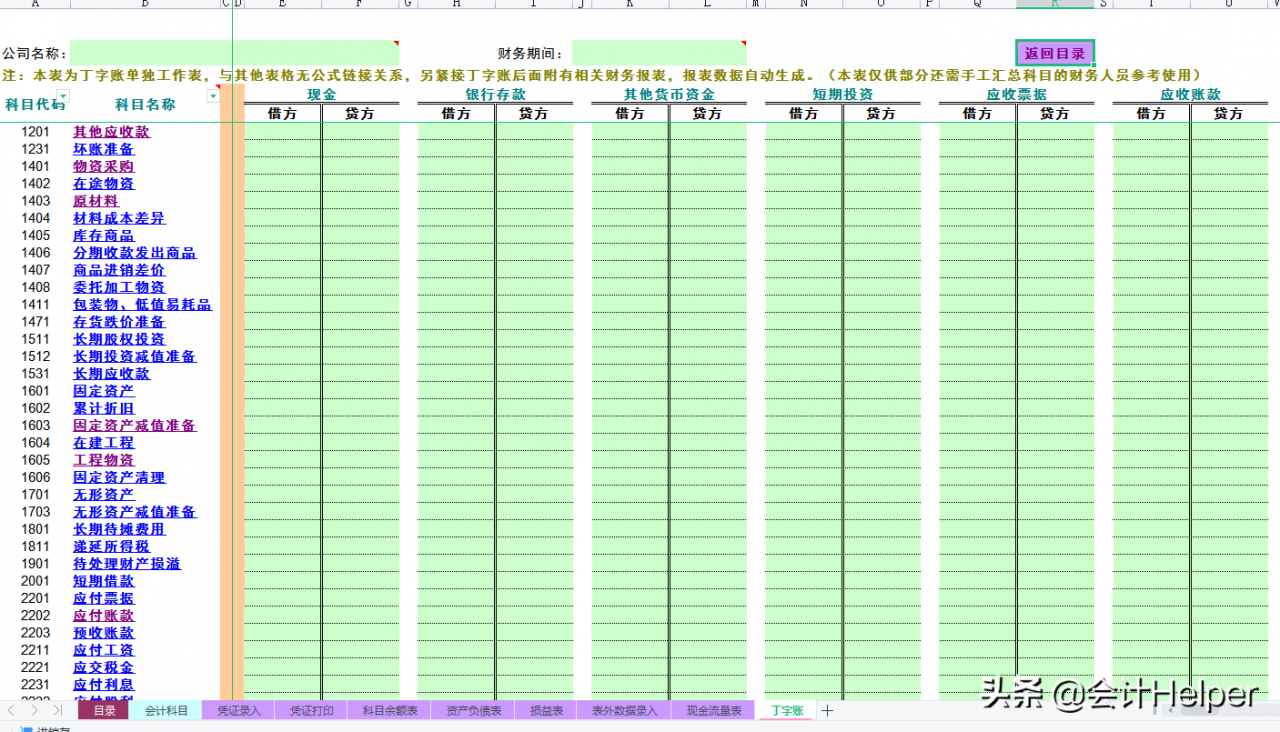1280x732 pixels.
Task: Open the 长期应收款 link
Action: [x=111, y=374]
